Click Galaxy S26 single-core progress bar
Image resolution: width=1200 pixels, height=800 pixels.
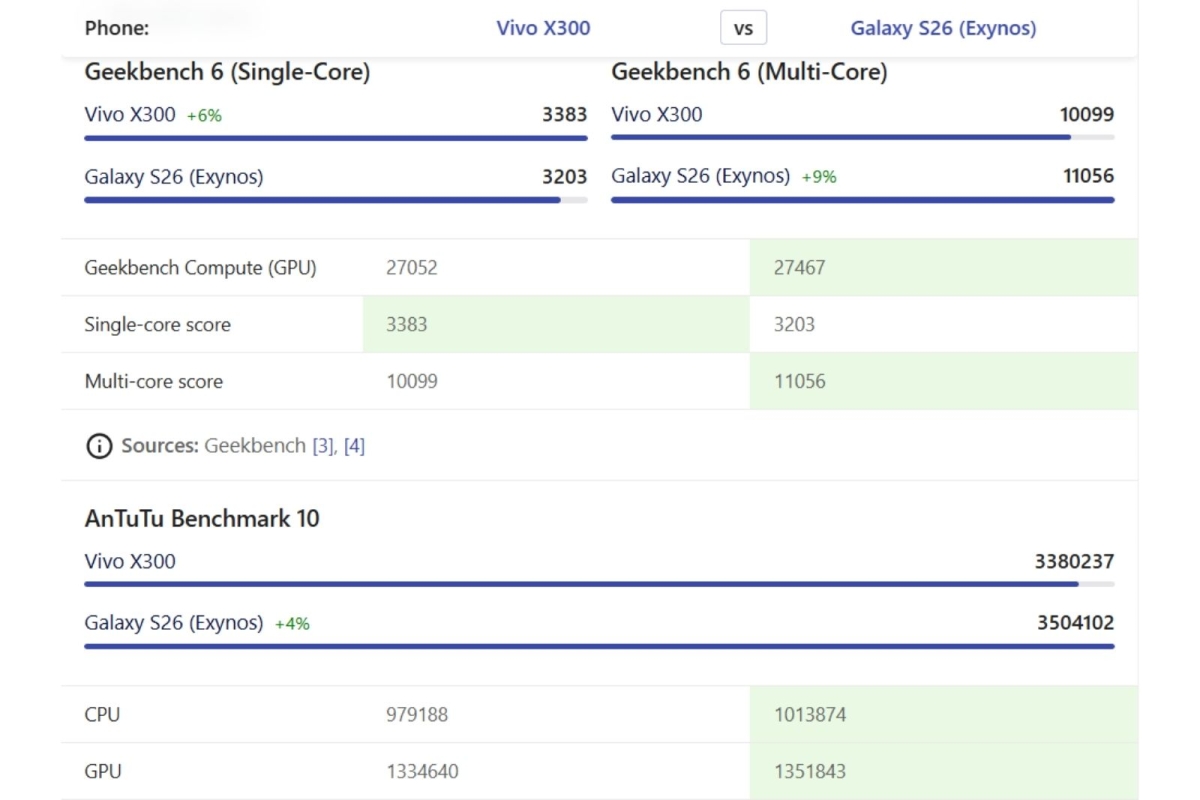coord(335,200)
